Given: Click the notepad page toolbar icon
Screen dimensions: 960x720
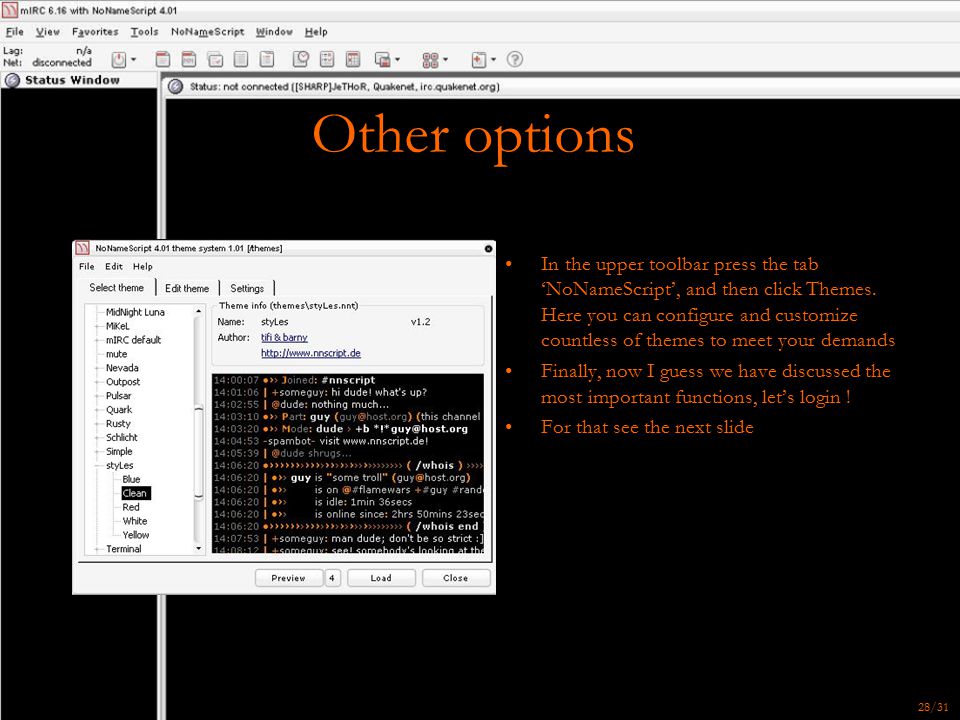Looking at the screenshot, I should pyautogui.click(x=267, y=59).
